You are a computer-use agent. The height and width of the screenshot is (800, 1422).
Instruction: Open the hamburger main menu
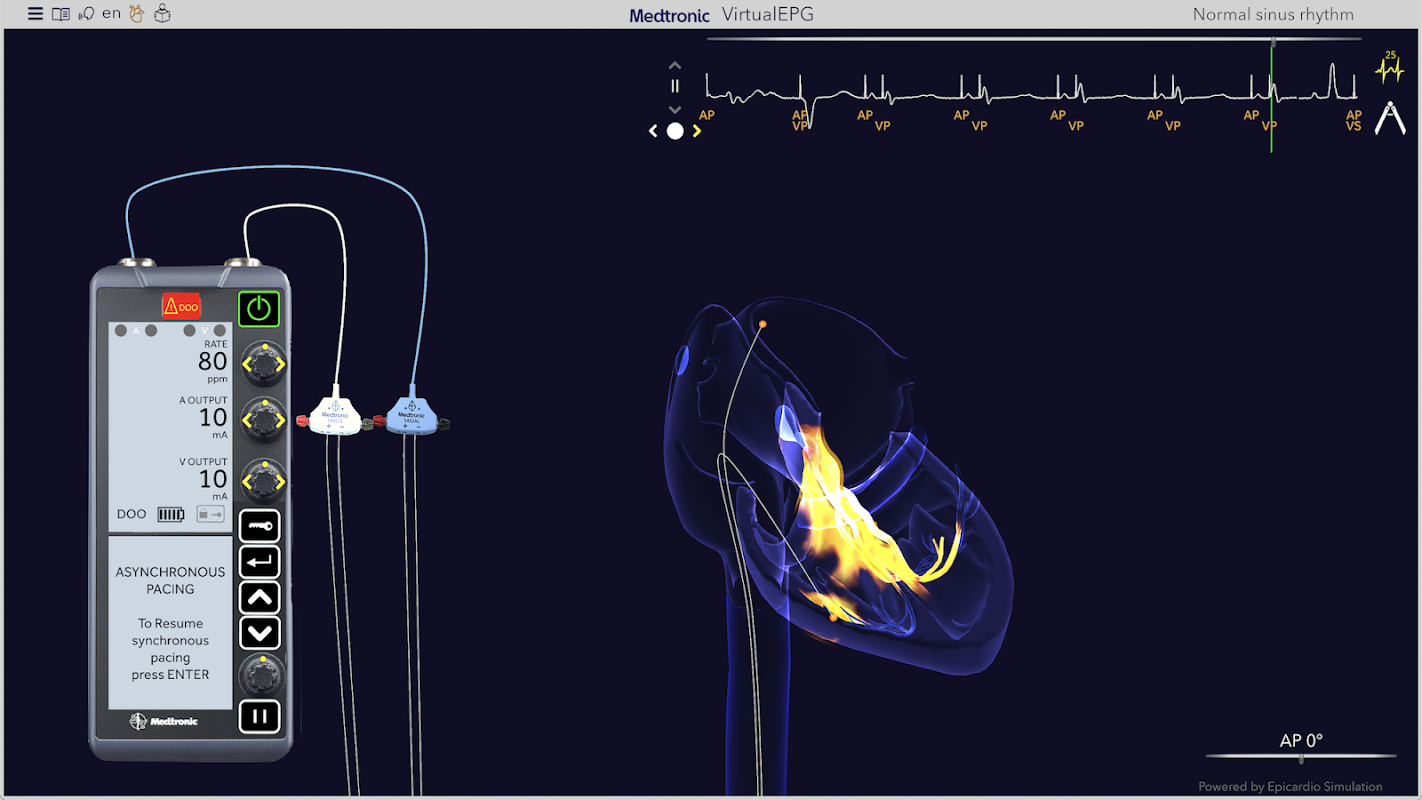coord(35,14)
